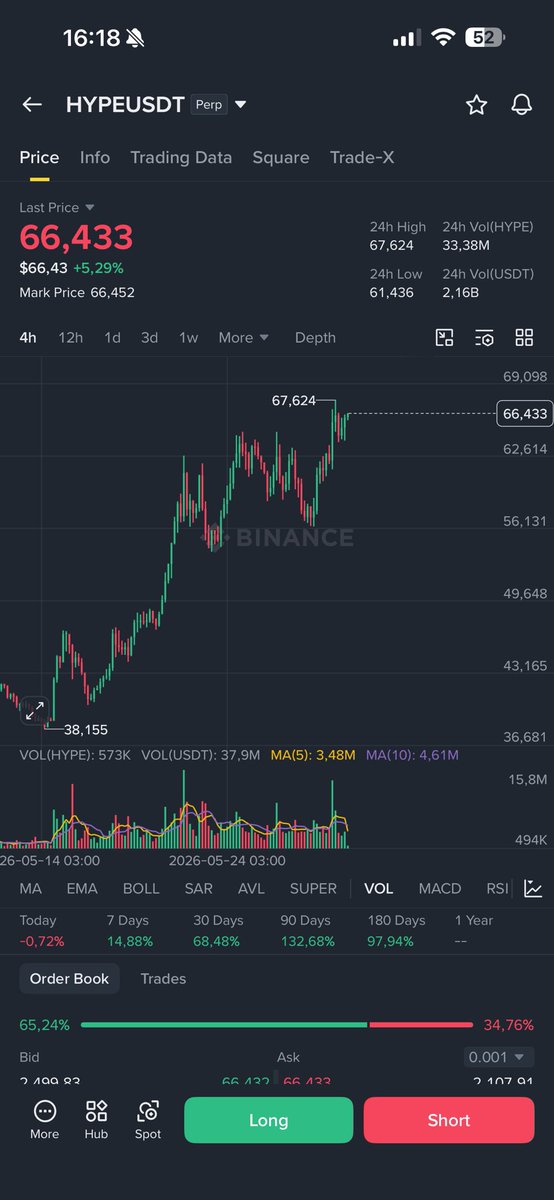This screenshot has width=554, height=1200.
Task: Tap the MA(5): 3,48M volume label
Action: point(313,755)
